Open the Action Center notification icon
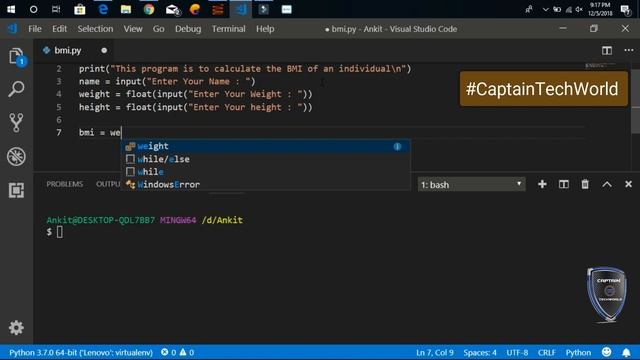The height and width of the screenshot is (360, 640). pos(625,9)
